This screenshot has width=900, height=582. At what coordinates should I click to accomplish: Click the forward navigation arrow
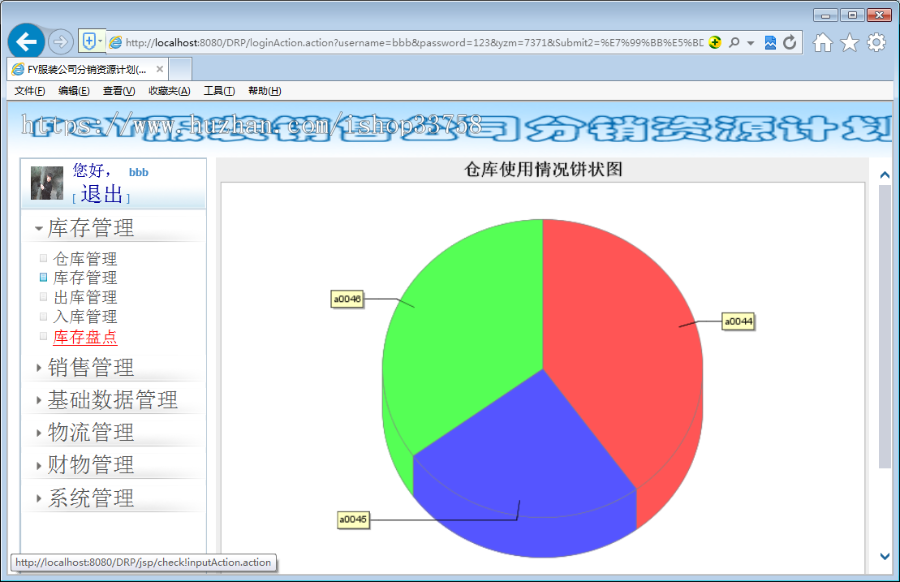click(x=60, y=42)
